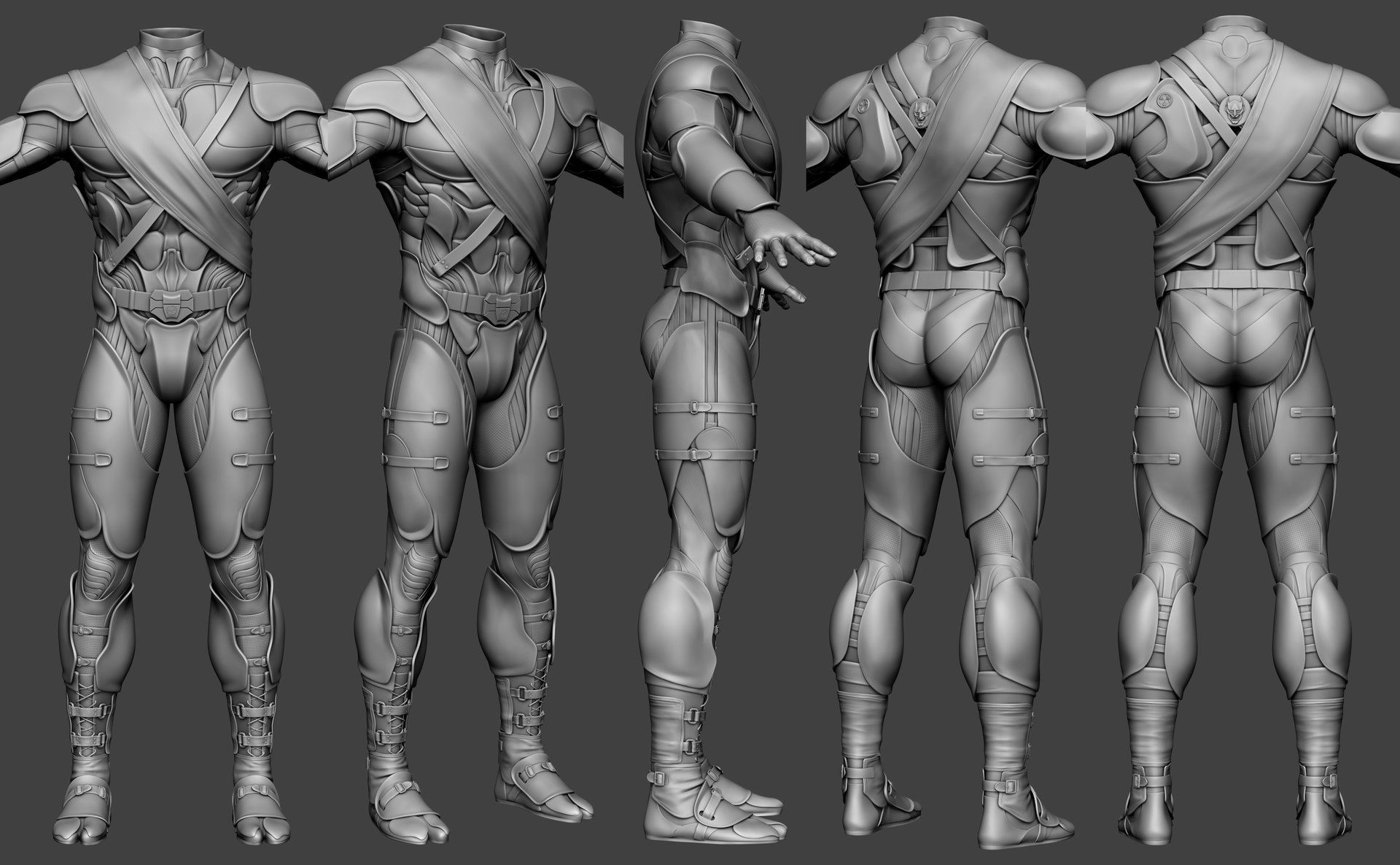
Task: Click the belt buckle on the front-view figure
Action: [x=171, y=304]
